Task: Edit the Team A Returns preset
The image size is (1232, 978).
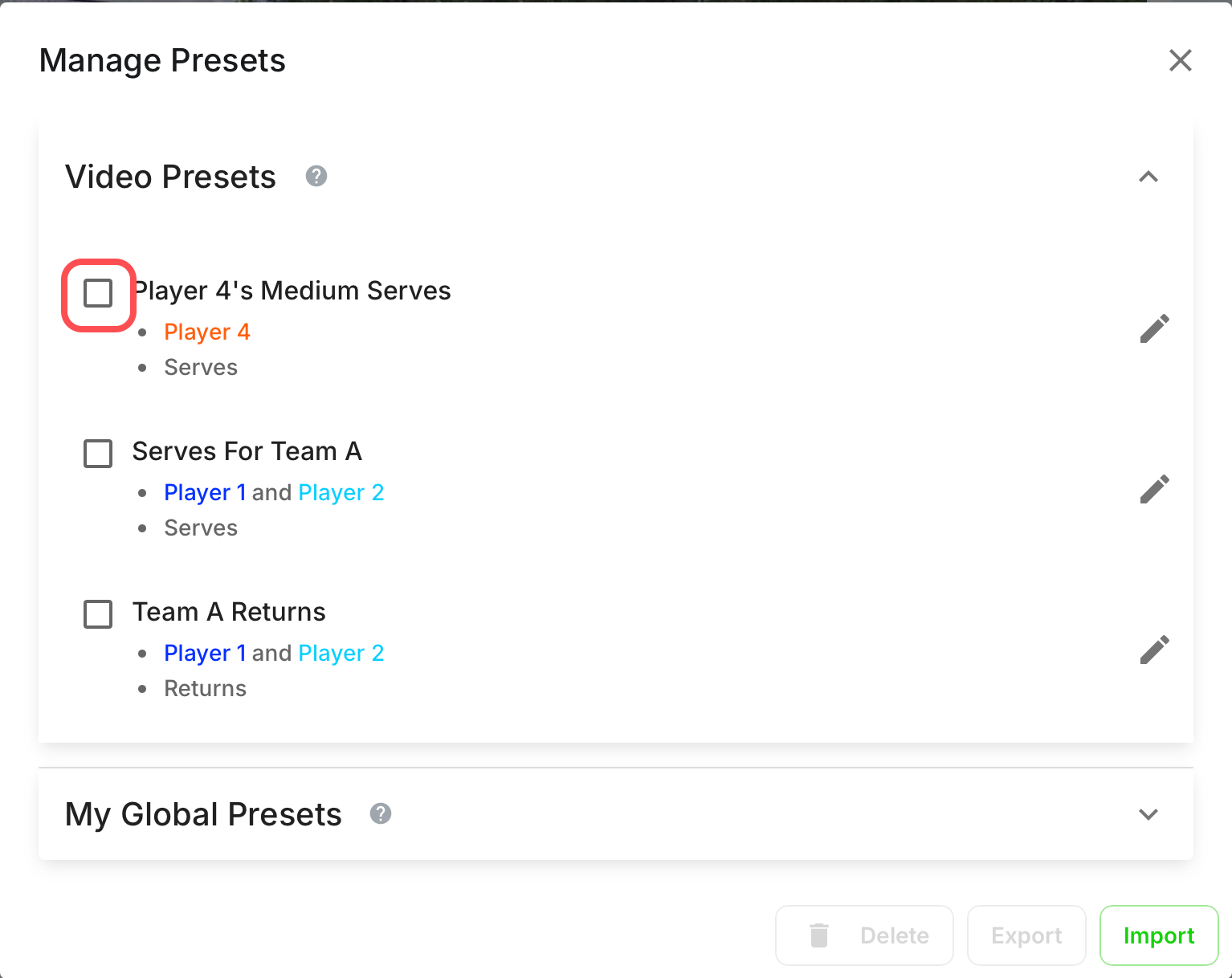Action: (x=1154, y=650)
